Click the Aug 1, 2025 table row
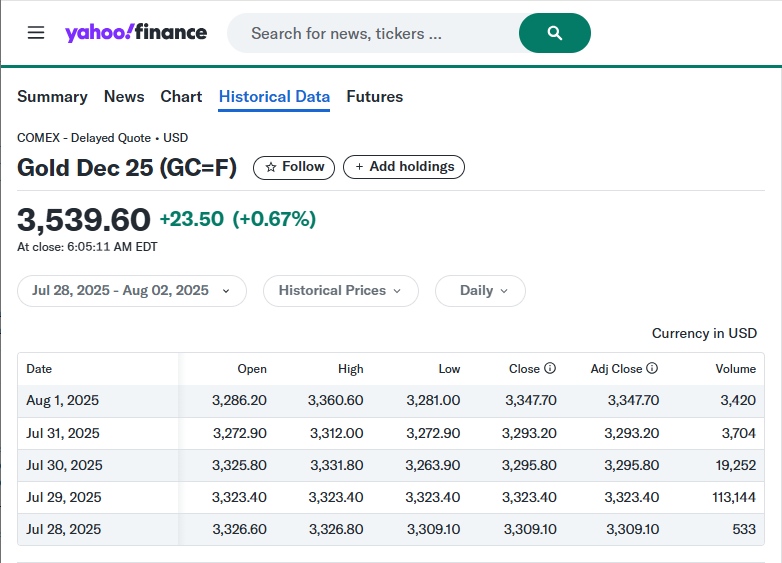Viewport: 782px width, 563px height. point(390,401)
